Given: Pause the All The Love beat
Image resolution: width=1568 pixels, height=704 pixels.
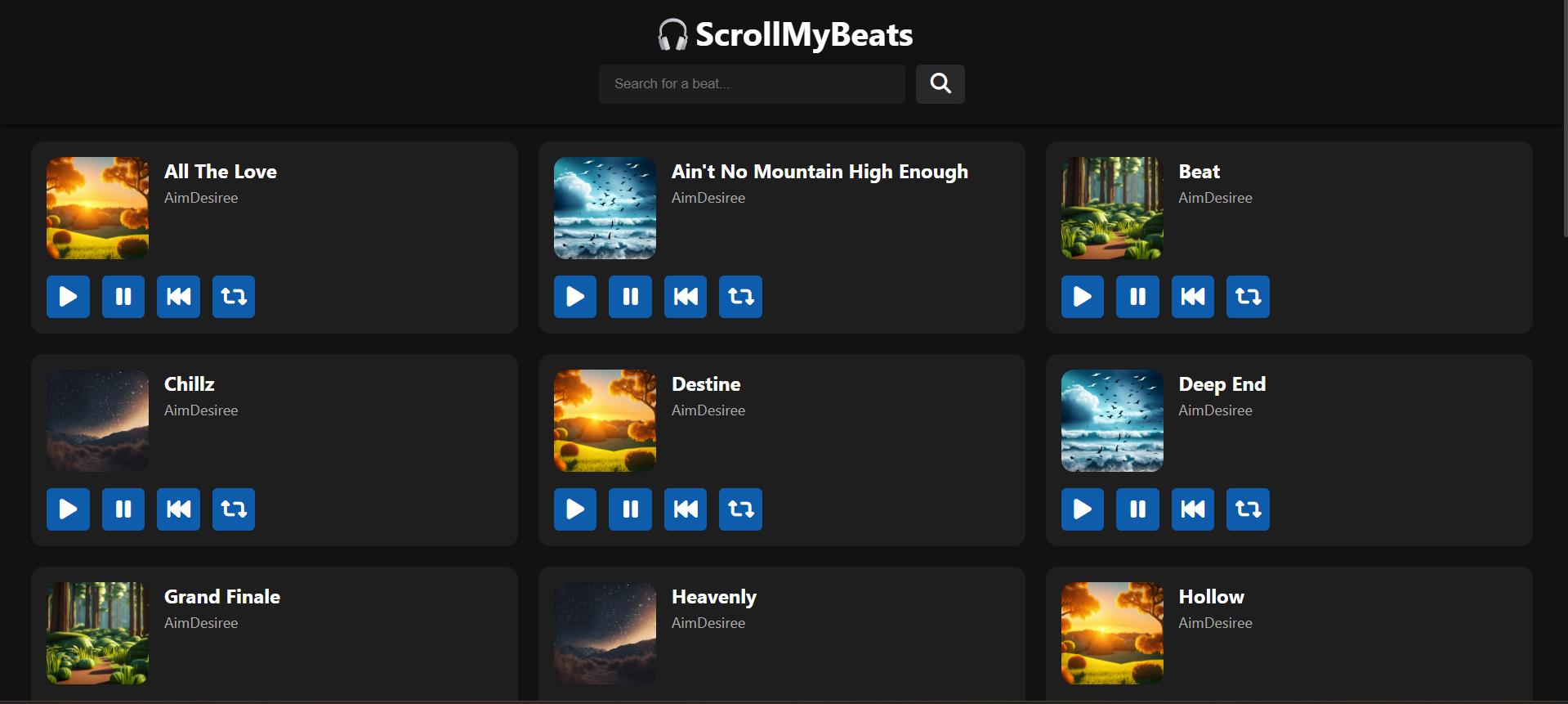Looking at the screenshot, I should [123, 297].
